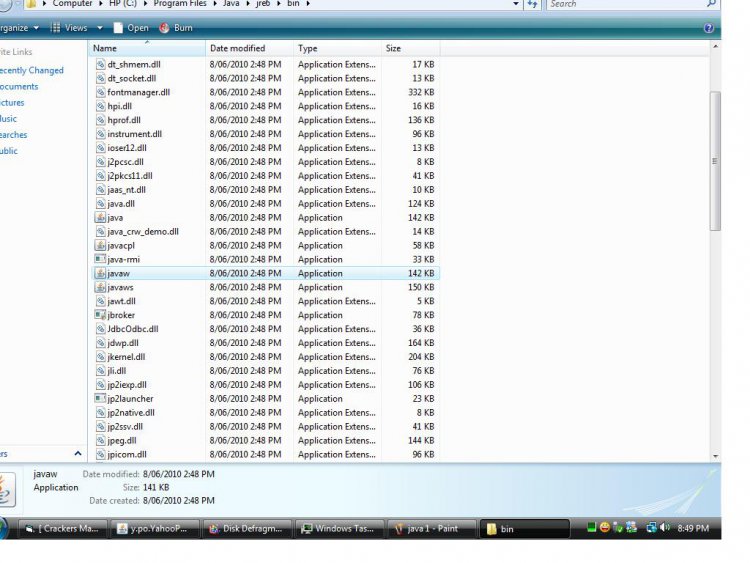Click Java in breadcrumb path

231,4
